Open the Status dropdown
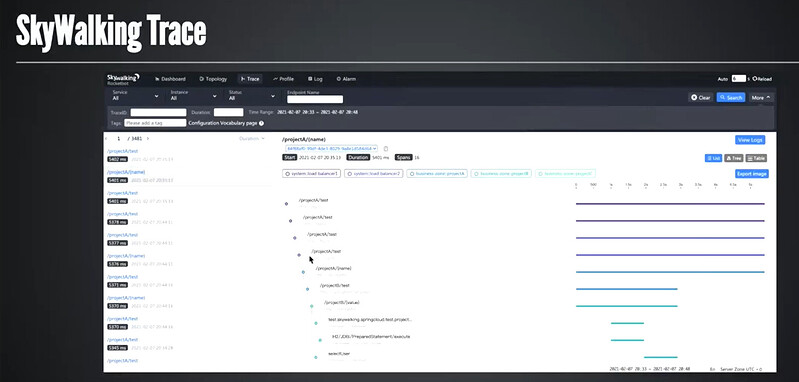The image size is (799, 382). click(x=252, y=95)
